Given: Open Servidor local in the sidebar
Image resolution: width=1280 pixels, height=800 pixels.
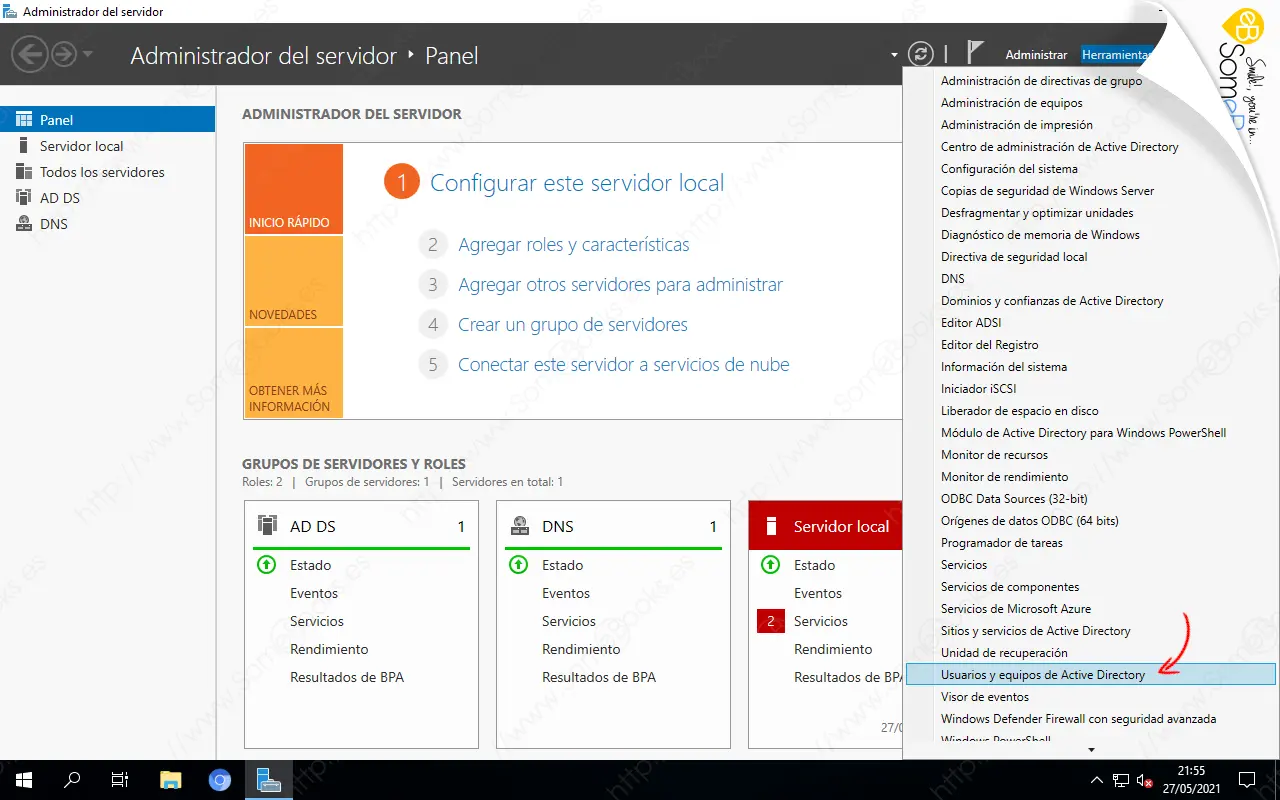Looking at the screenshot, I should pos(81,146).
